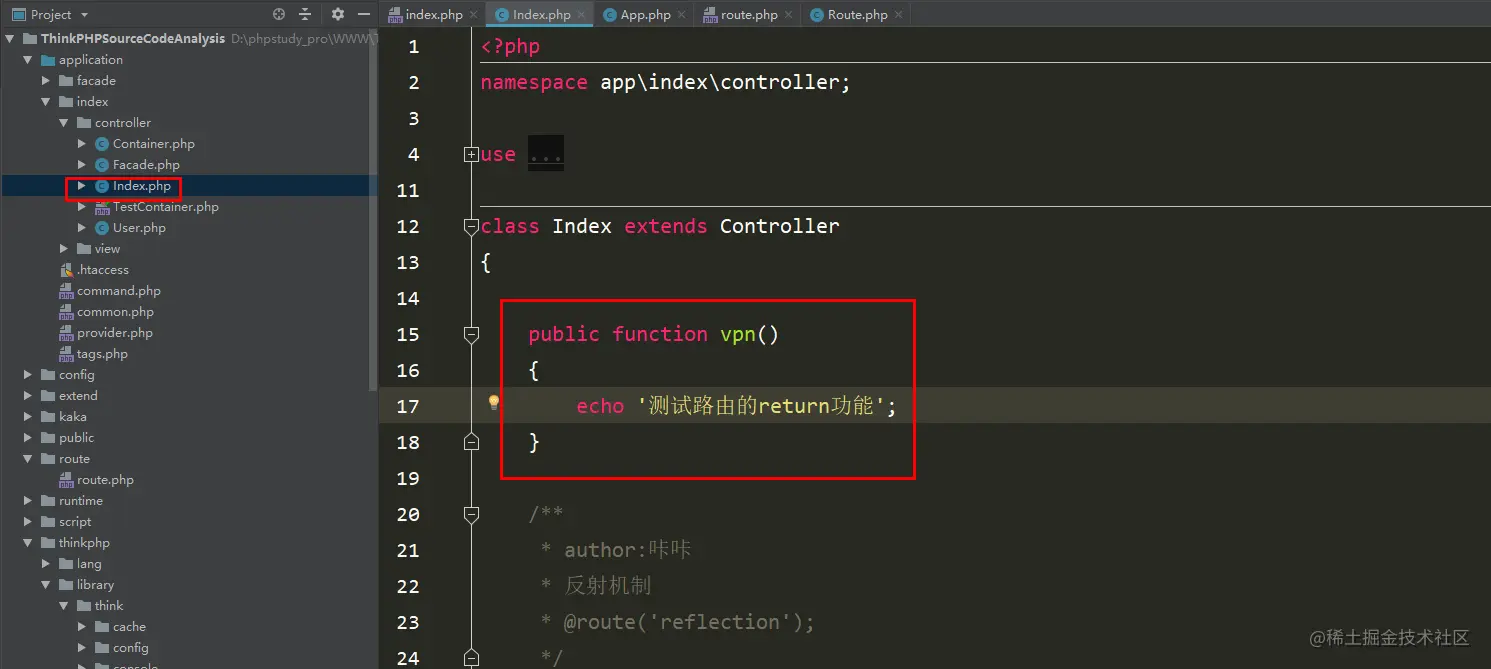The width and height of the screenshot is (1491, 669).
Task: Click the User.php class icon
Action: [x=101, y=228]
